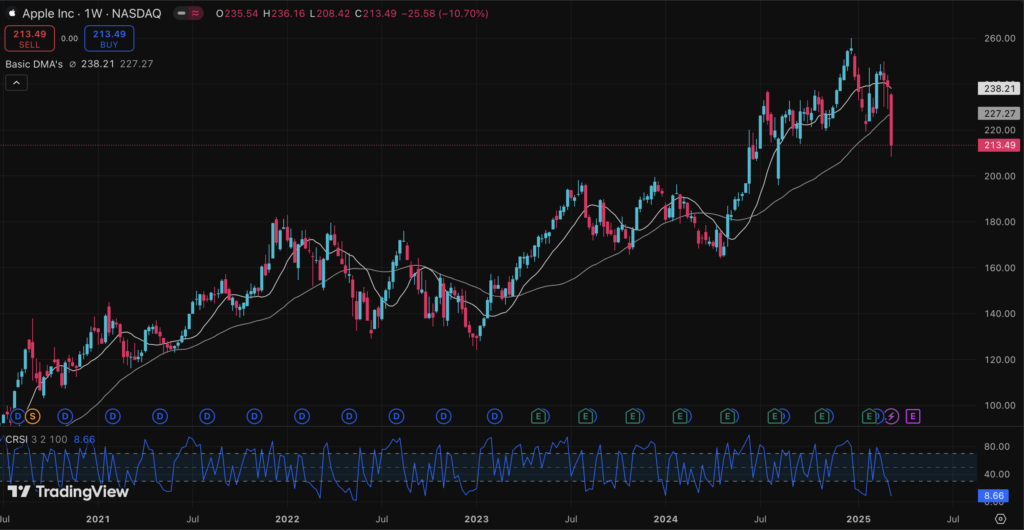
Task: Click the grey dash pill in the header
Action: [x=182, y=13]
